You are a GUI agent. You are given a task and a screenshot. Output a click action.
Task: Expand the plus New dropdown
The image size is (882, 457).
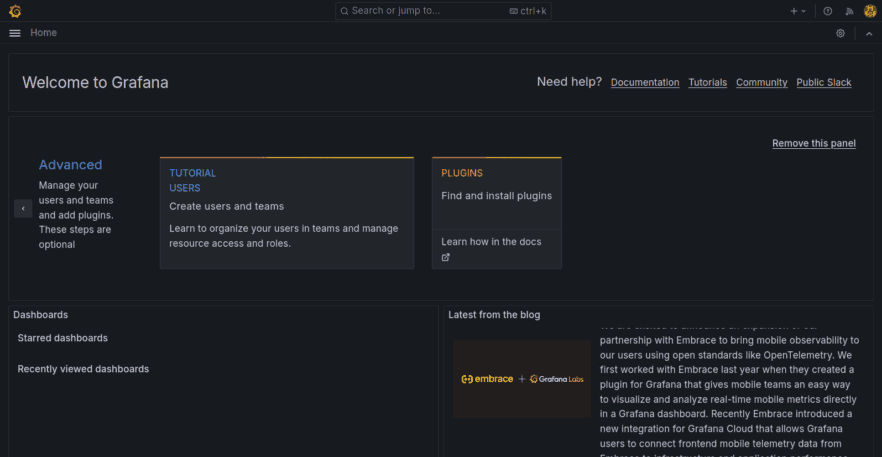pyautogui.click(x=797, y=11)
